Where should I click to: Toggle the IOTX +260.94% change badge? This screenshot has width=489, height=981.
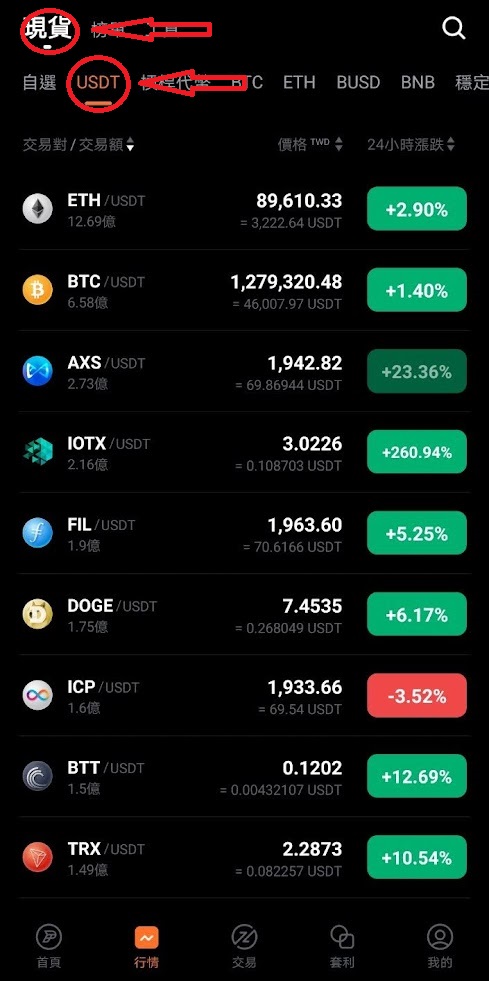[416, 452]
